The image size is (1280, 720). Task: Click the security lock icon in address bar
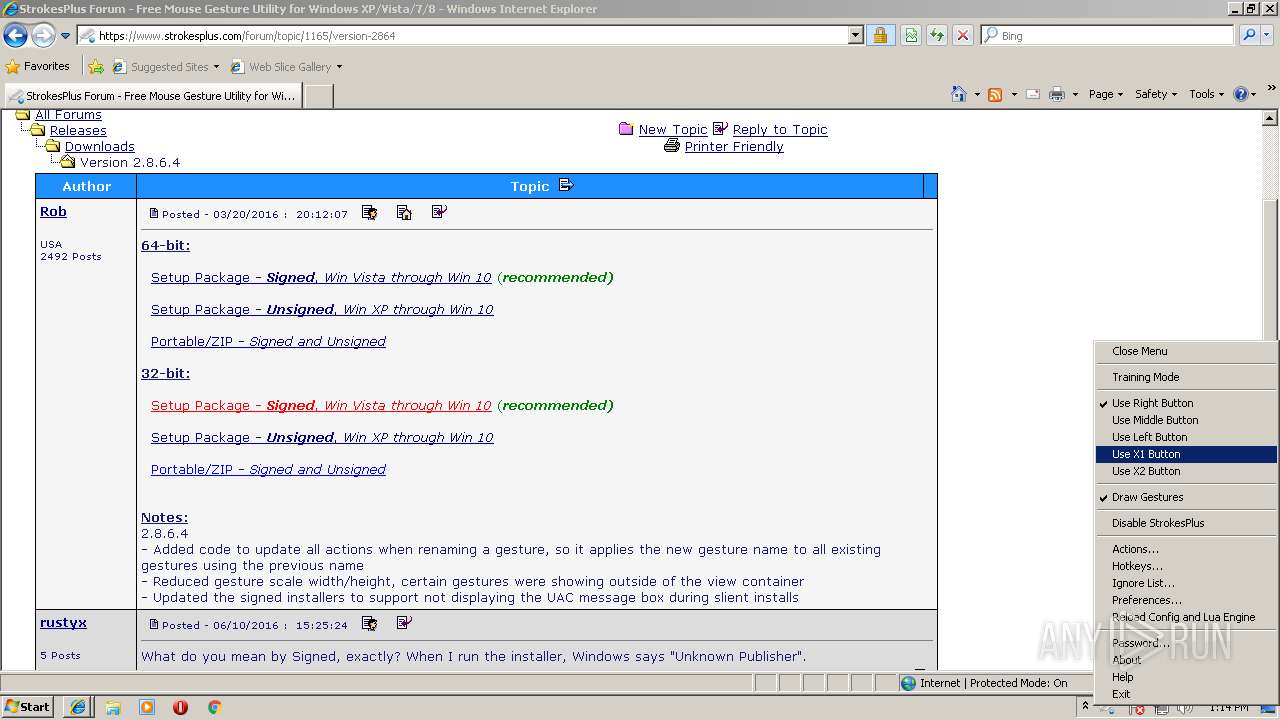880,35
